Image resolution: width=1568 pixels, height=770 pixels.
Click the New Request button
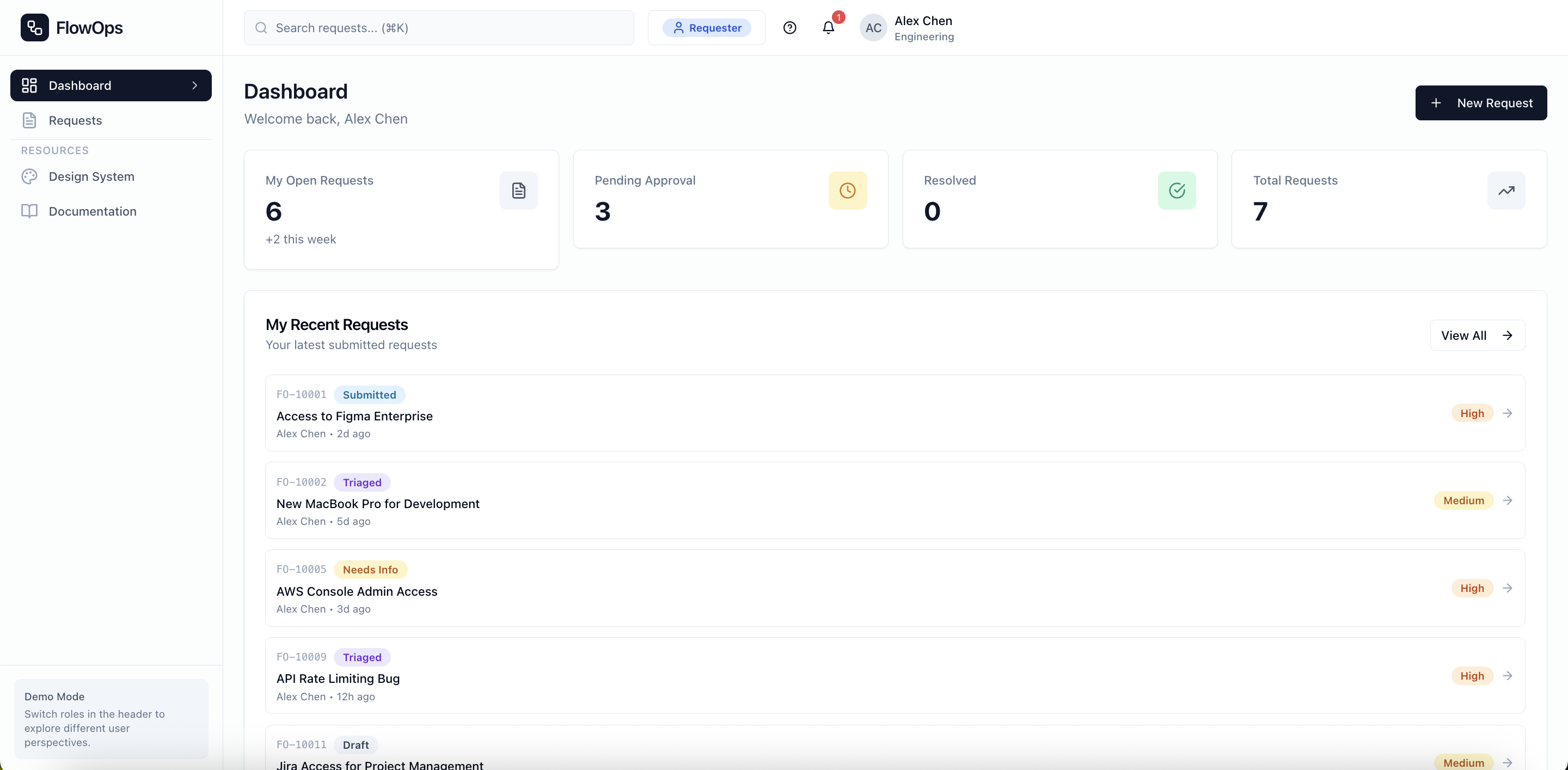[x=1481, y=102]
